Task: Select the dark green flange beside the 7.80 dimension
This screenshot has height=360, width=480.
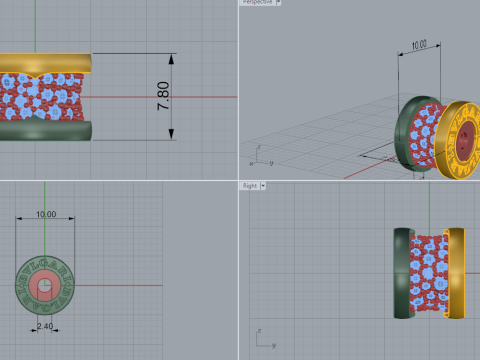Action: (x=46, y=130)
